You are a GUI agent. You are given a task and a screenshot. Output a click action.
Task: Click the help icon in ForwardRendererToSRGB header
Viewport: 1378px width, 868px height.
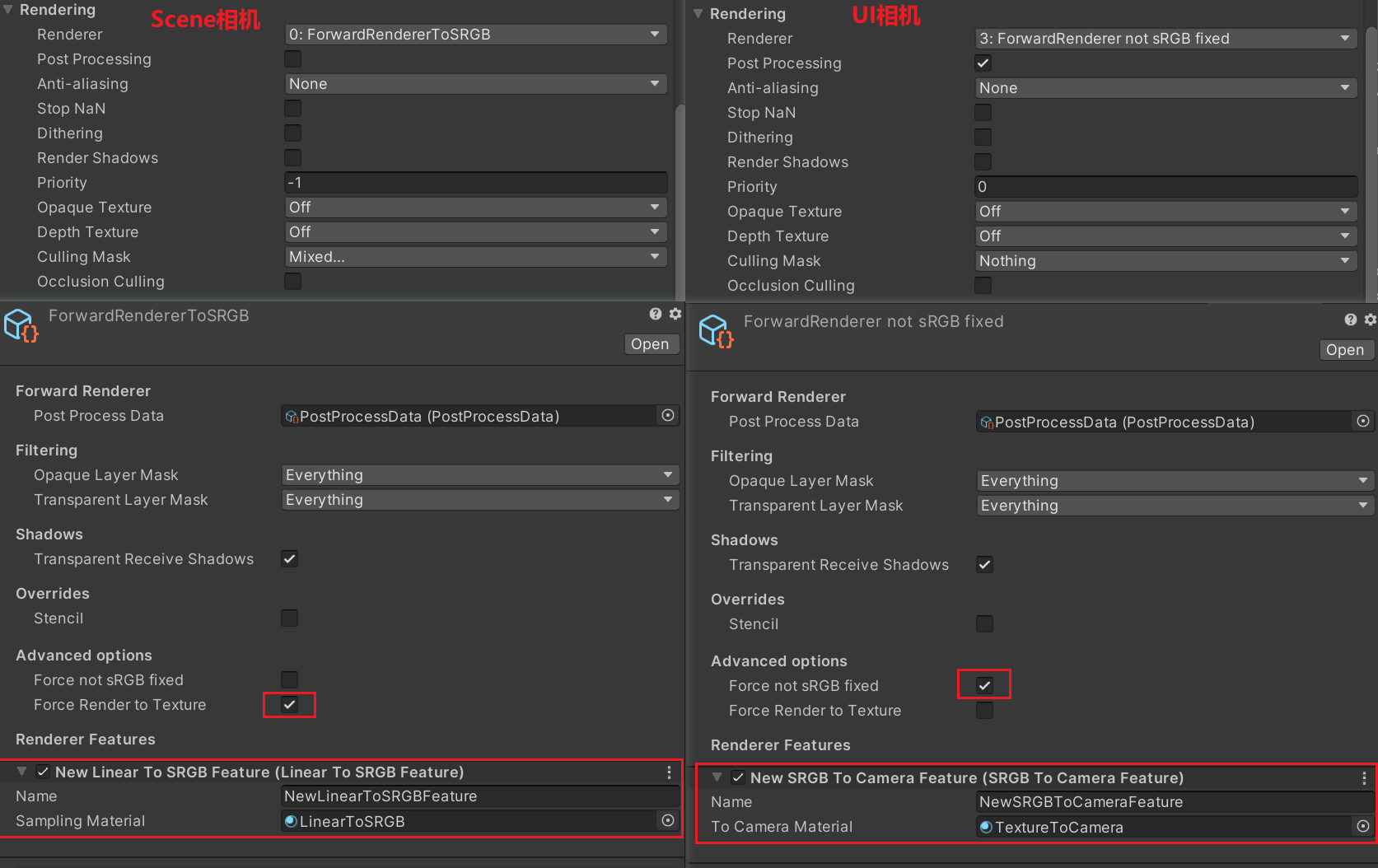(x=656, y=314)
